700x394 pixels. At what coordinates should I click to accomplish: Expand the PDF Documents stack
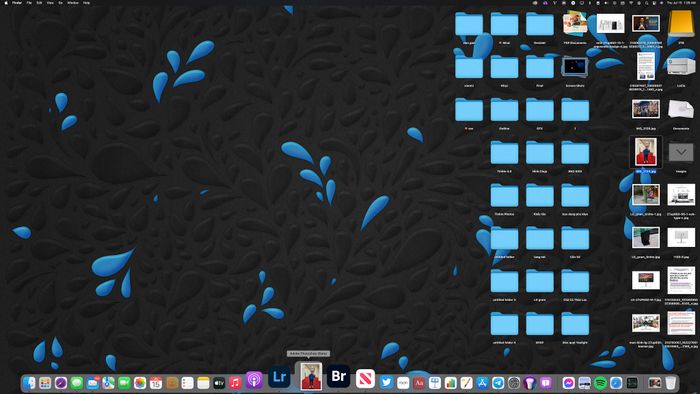[575, 24]
